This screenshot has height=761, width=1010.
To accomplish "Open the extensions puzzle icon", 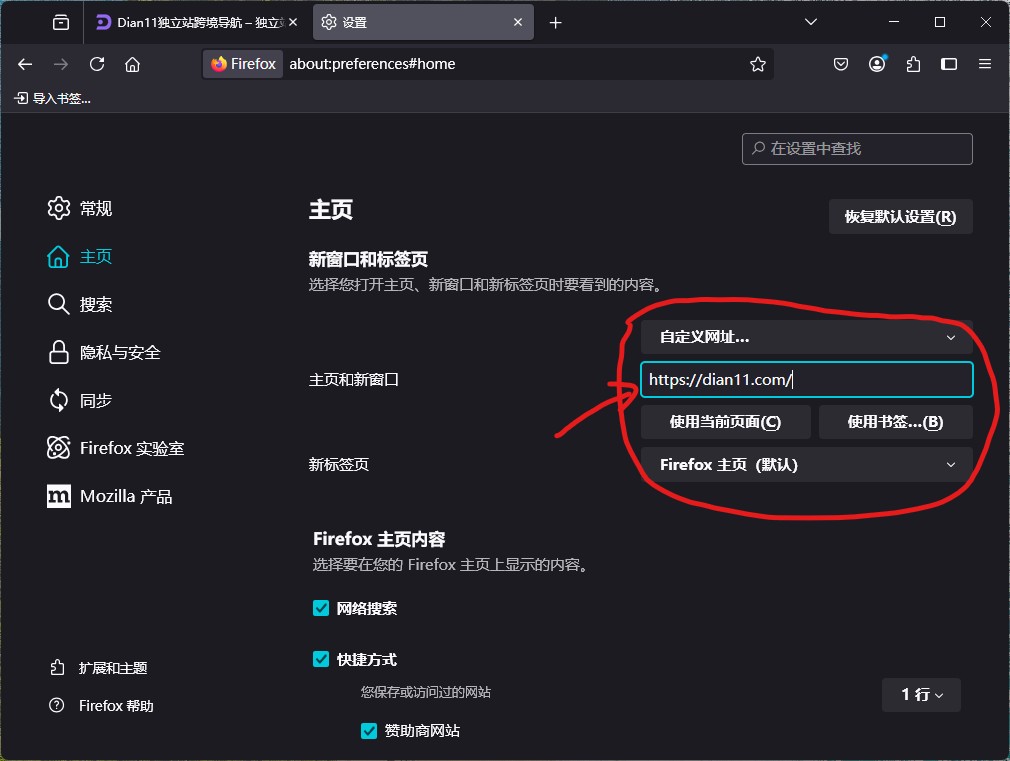I will click(x=913, y=64).
